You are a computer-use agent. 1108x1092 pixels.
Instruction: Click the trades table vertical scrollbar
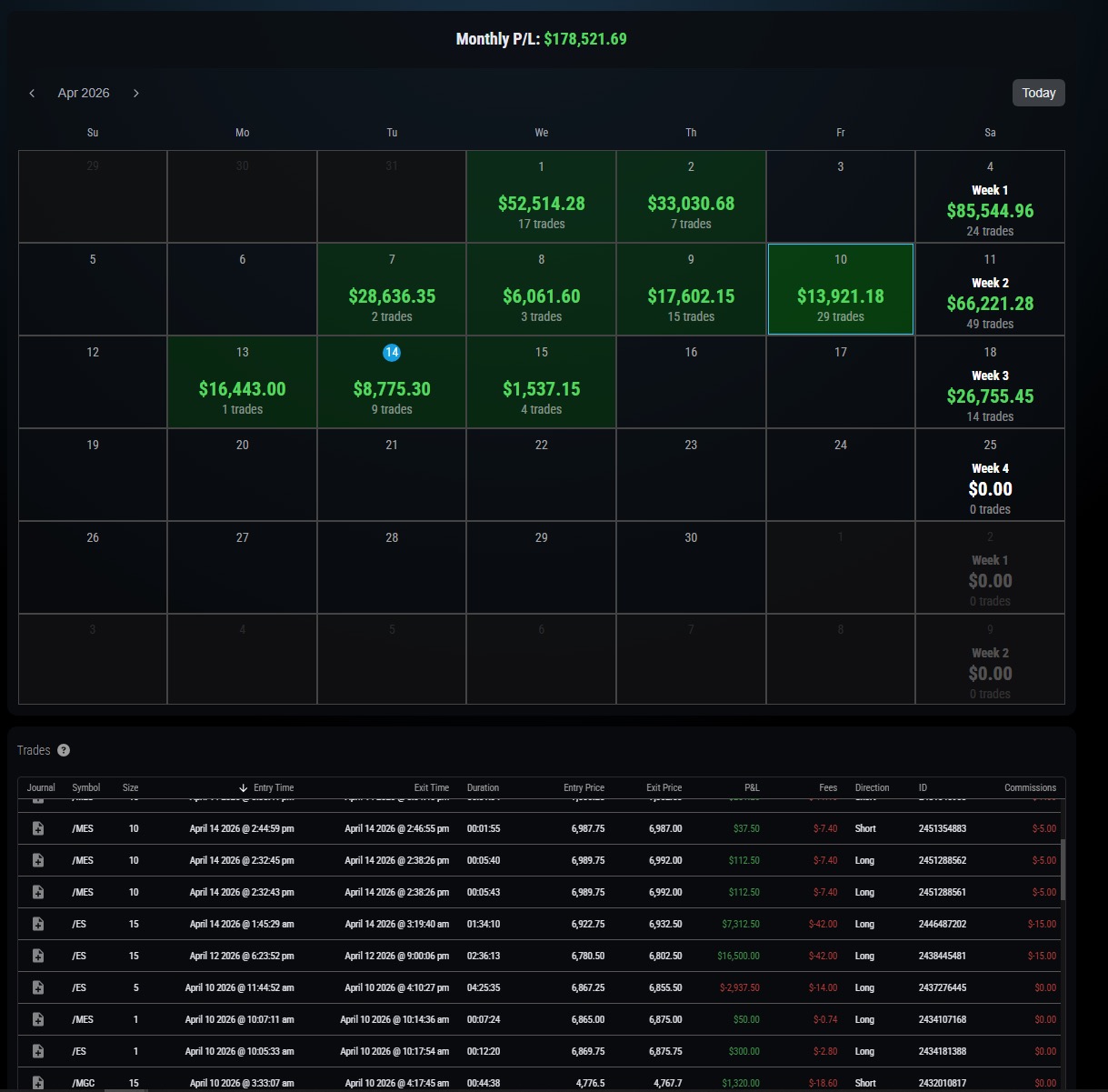click(1063, 869)
